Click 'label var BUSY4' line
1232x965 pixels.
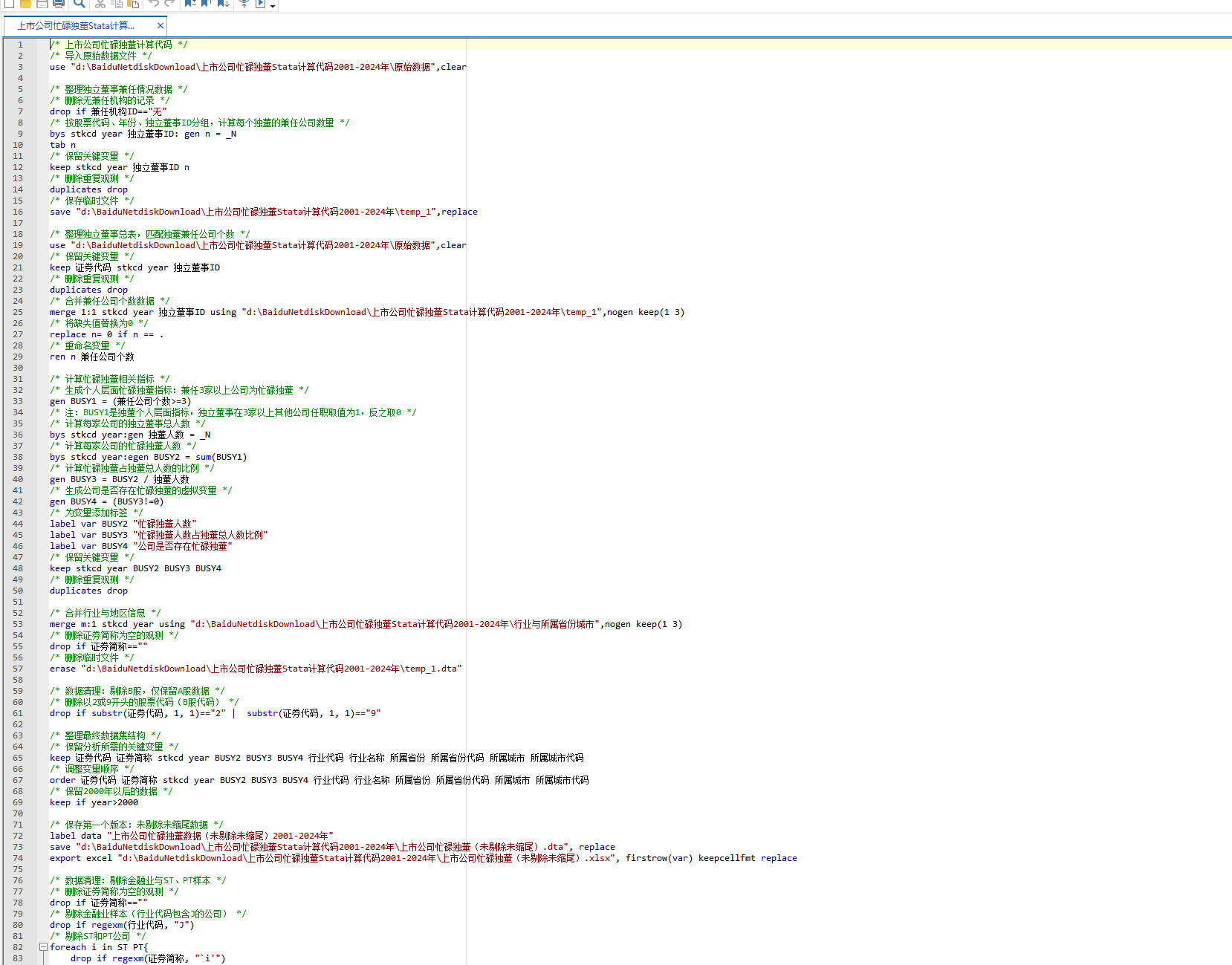pos(141,546)
